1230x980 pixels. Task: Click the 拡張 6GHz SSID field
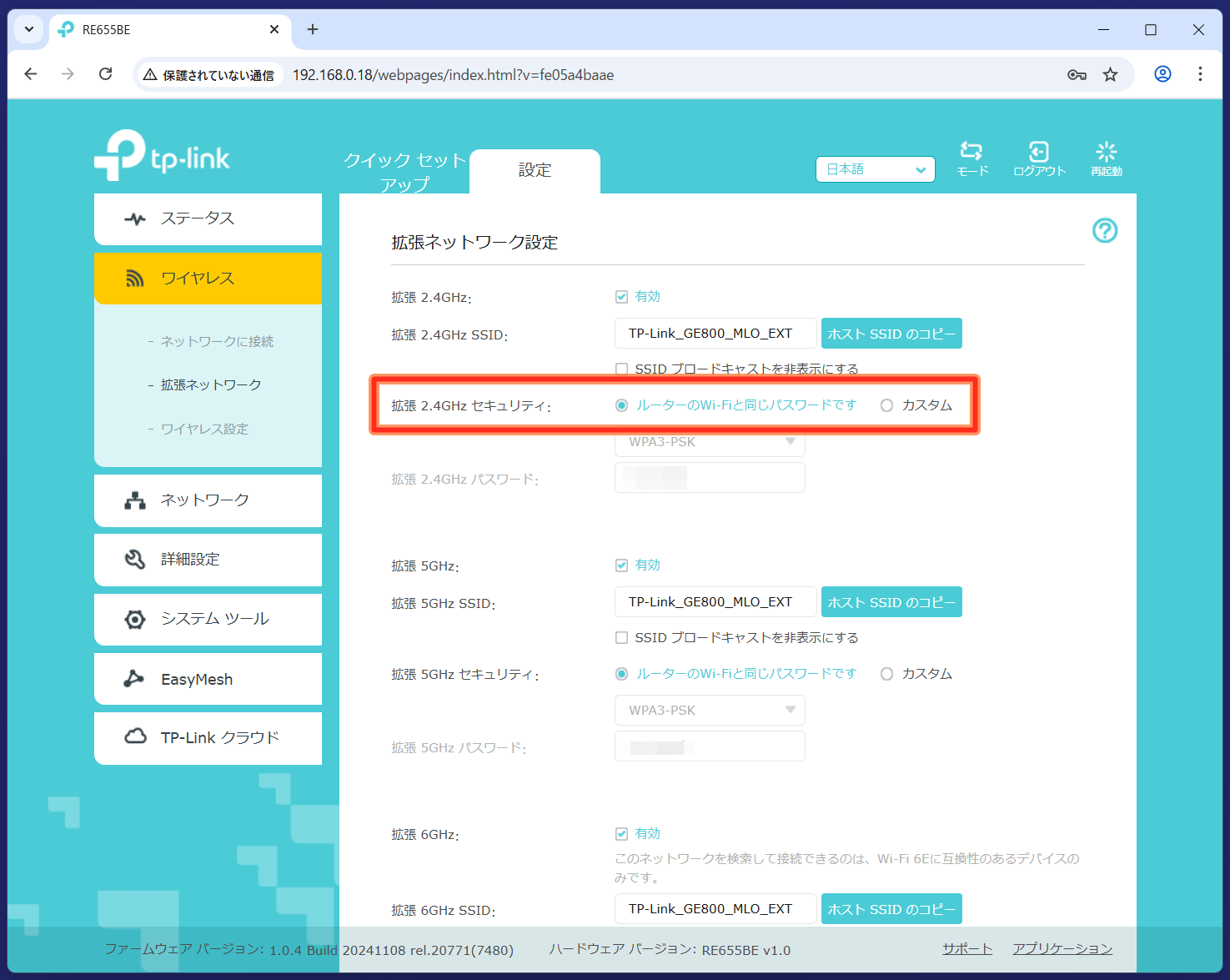pyautogui.click(x=715, y=909)
